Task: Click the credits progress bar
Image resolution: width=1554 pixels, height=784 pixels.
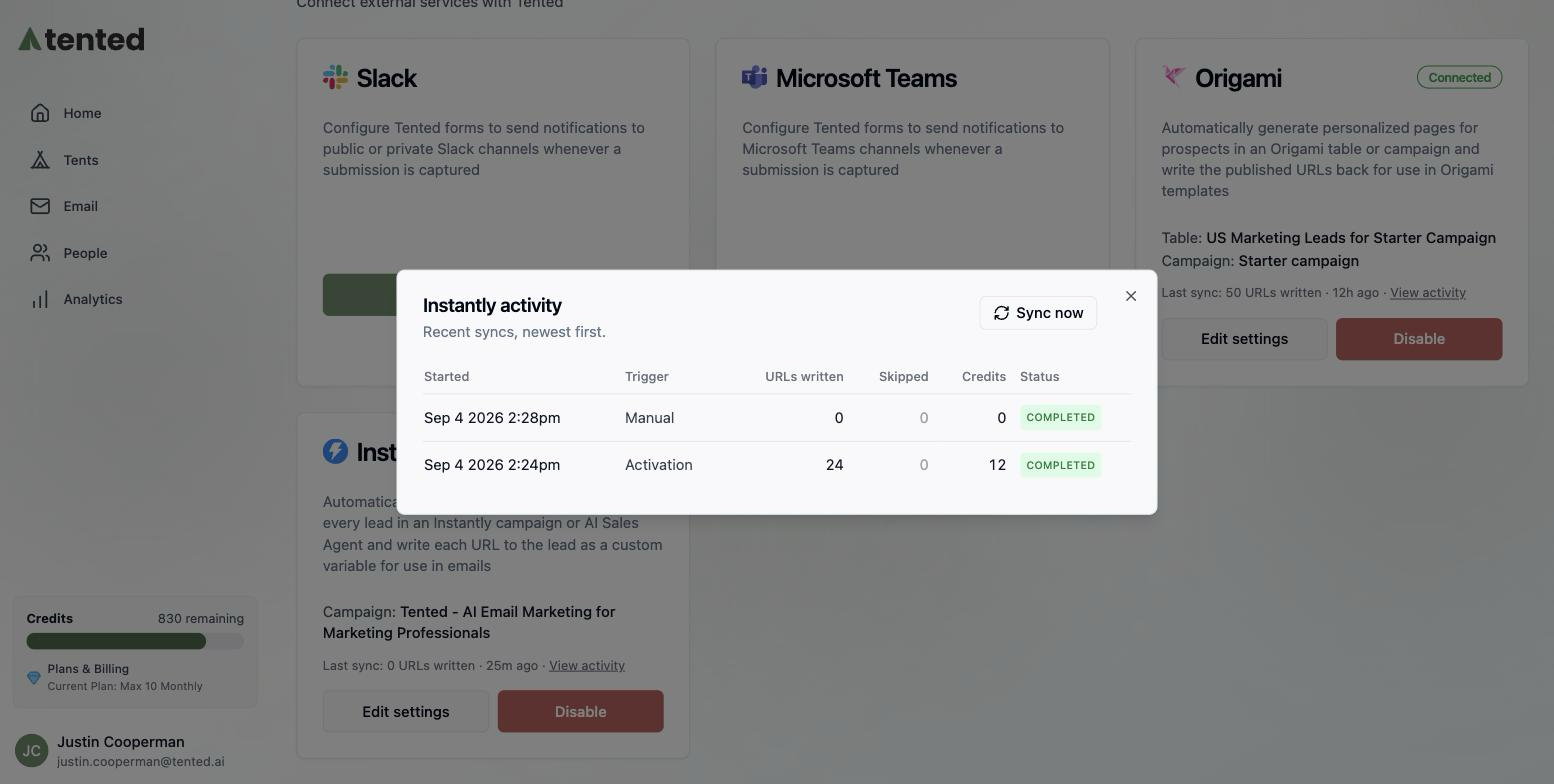Action: click(x=135, y=641)
